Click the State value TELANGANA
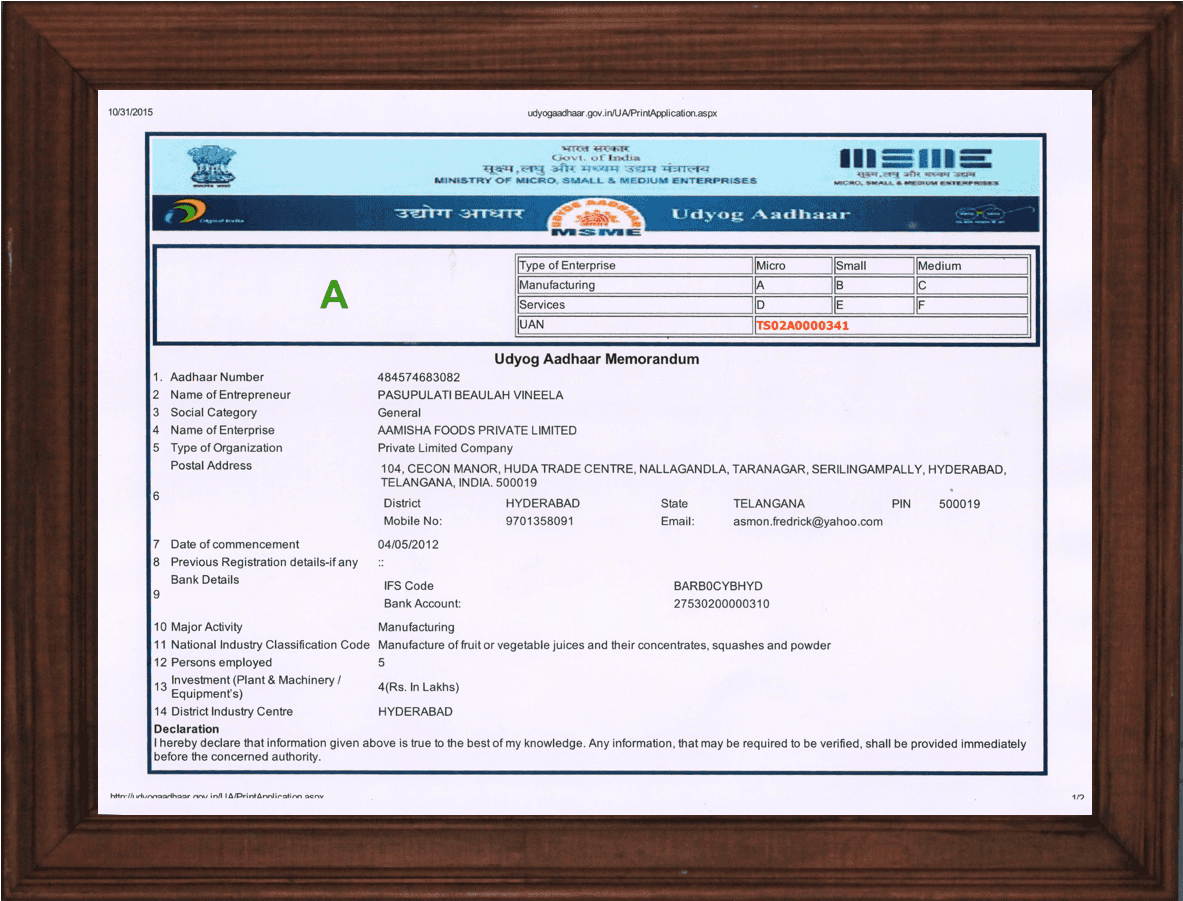 click(769, 503)
